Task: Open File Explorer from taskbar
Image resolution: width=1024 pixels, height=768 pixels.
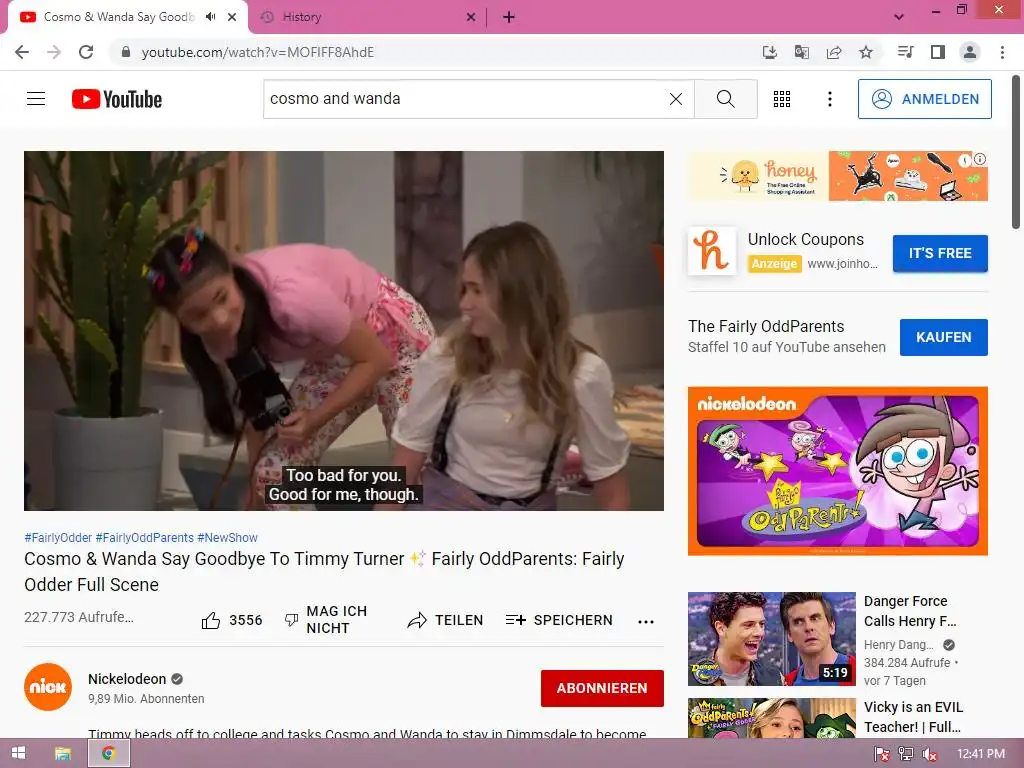Action: click(63, 754)
